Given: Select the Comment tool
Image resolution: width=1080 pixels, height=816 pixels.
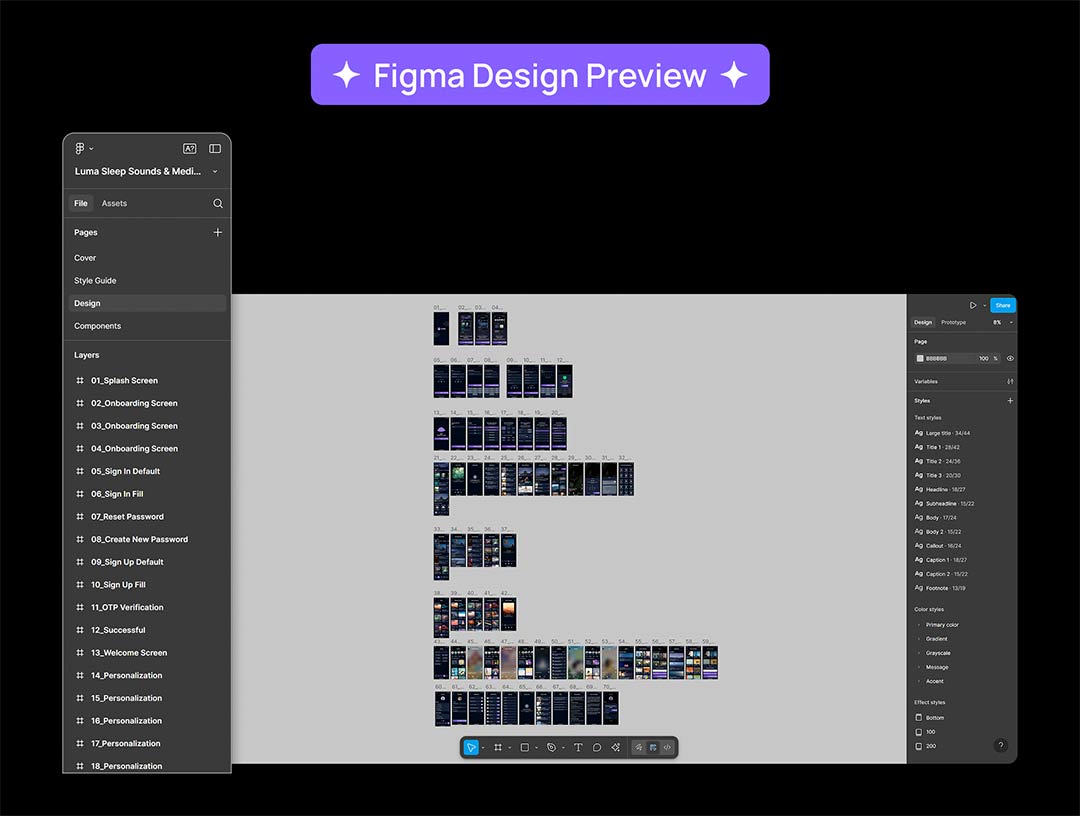Looking at the screenshot, I should (597, 747).
